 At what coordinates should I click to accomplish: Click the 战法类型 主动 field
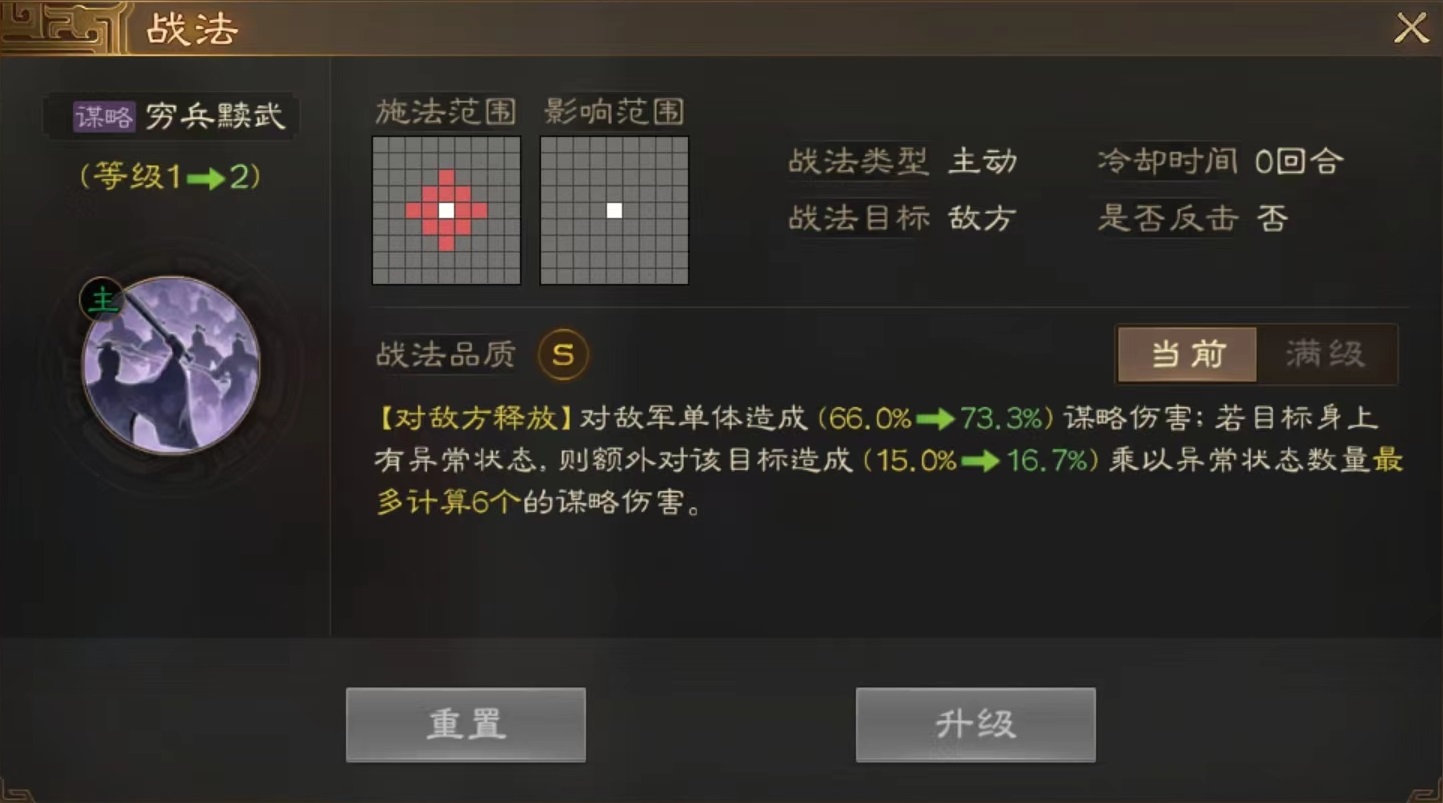click(903, 161)
